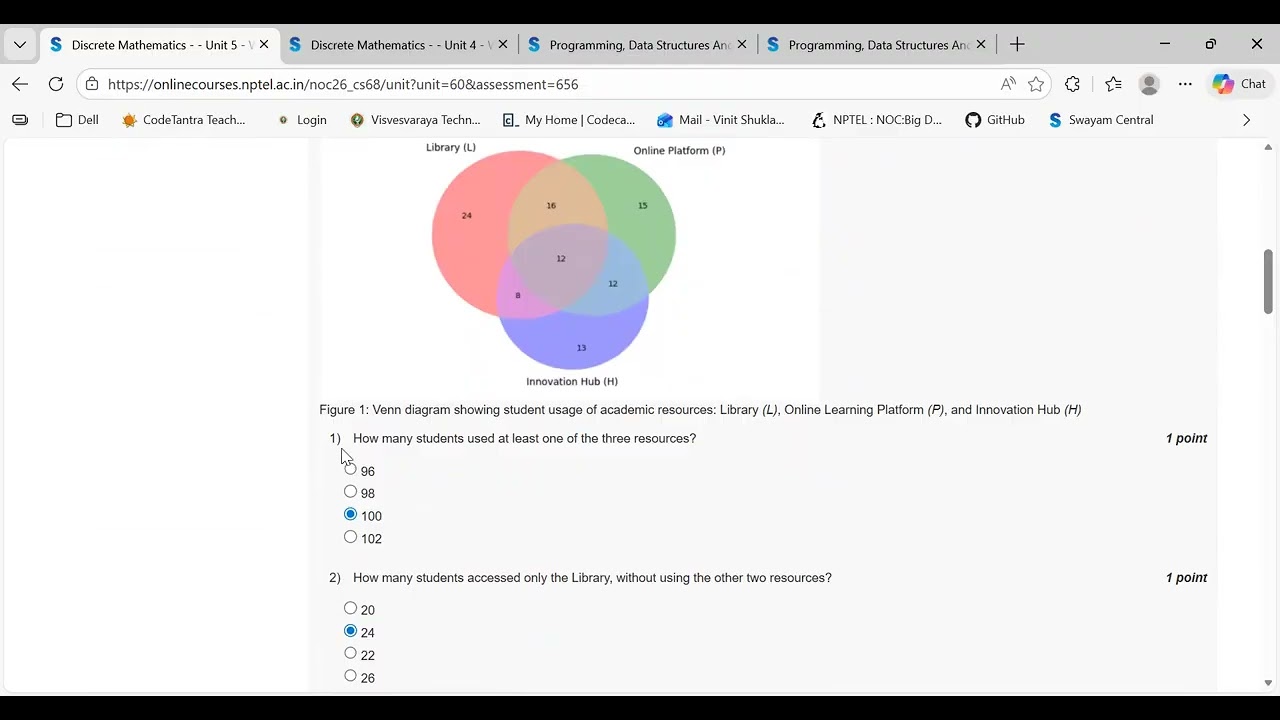The width and height of the screenshot is (1280, 720).
Task: Open vertical tabs icon on bookmarks bar
Action: tap(20, 120)
